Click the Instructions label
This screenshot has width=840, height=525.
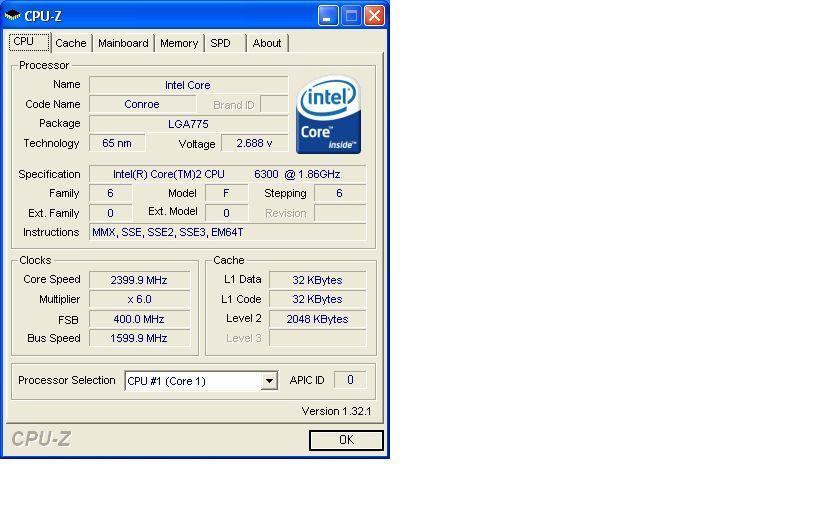click(51, 232)
